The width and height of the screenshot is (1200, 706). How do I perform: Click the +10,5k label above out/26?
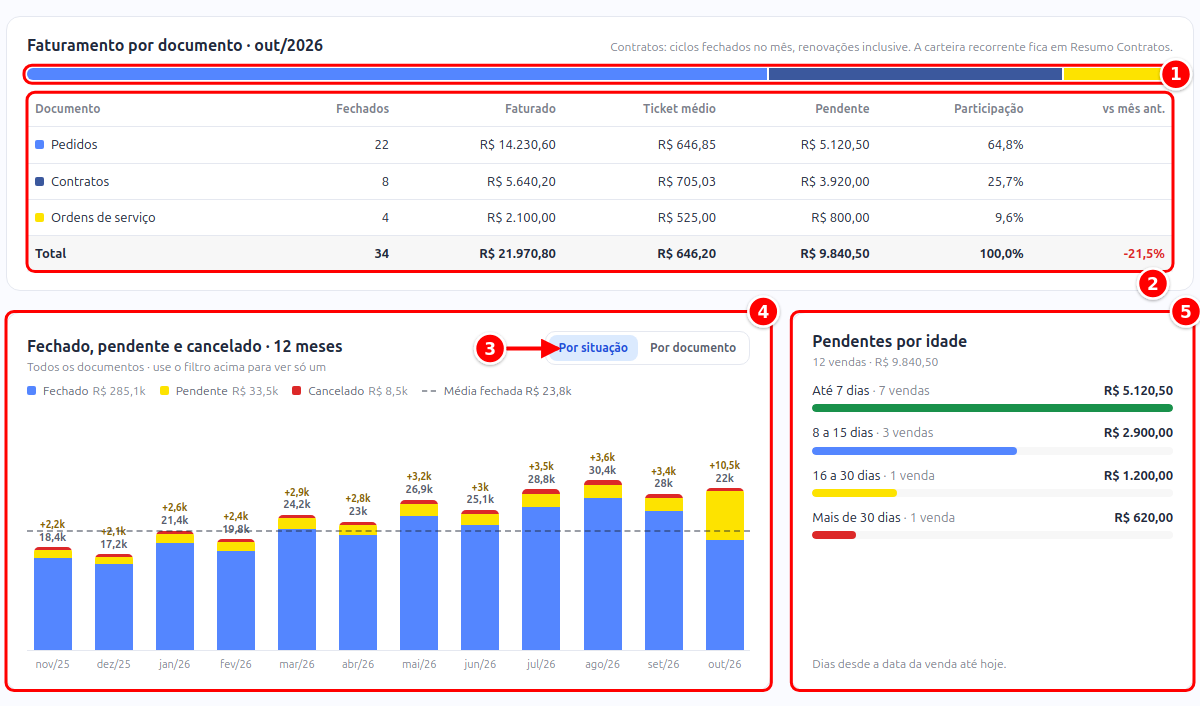(x=725, y=465)
